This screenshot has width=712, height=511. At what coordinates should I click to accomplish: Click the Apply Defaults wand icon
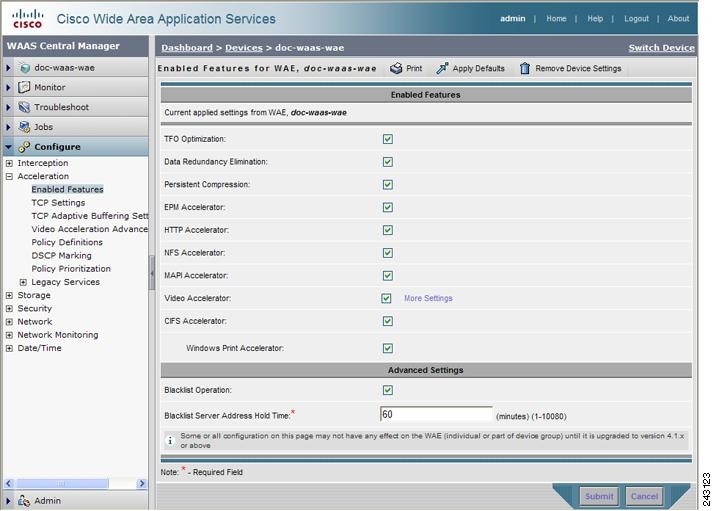pos(442,69)
